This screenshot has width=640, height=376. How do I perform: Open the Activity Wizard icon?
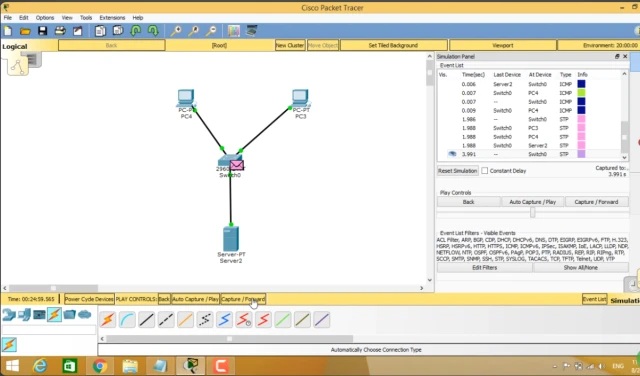[x=78, y=31]
